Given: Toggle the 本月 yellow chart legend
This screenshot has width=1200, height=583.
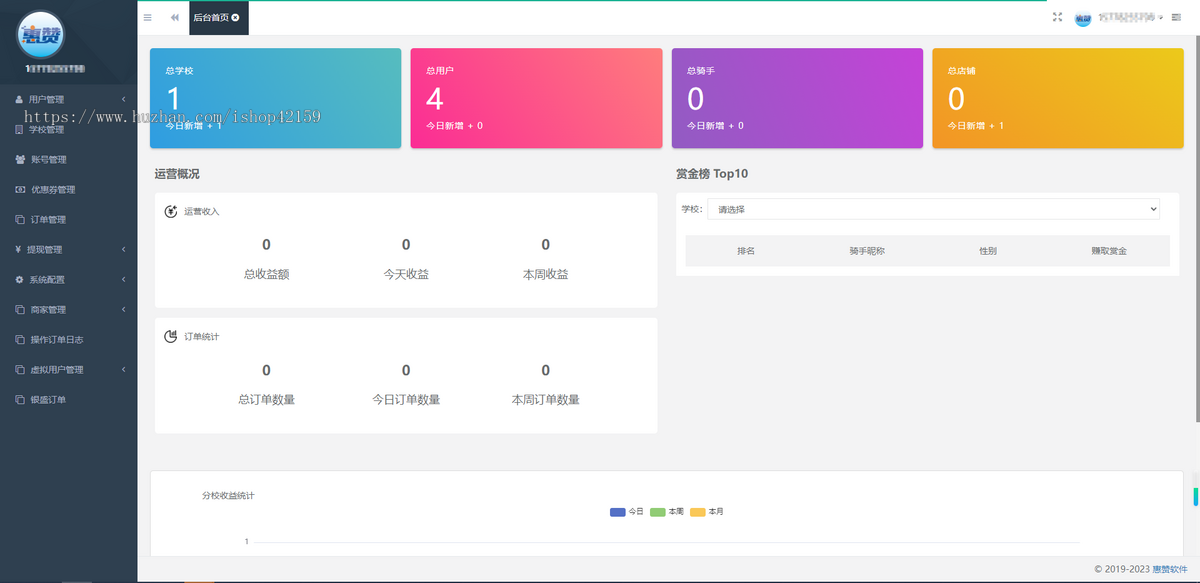Looking at the screenshot, I should 707,512.
